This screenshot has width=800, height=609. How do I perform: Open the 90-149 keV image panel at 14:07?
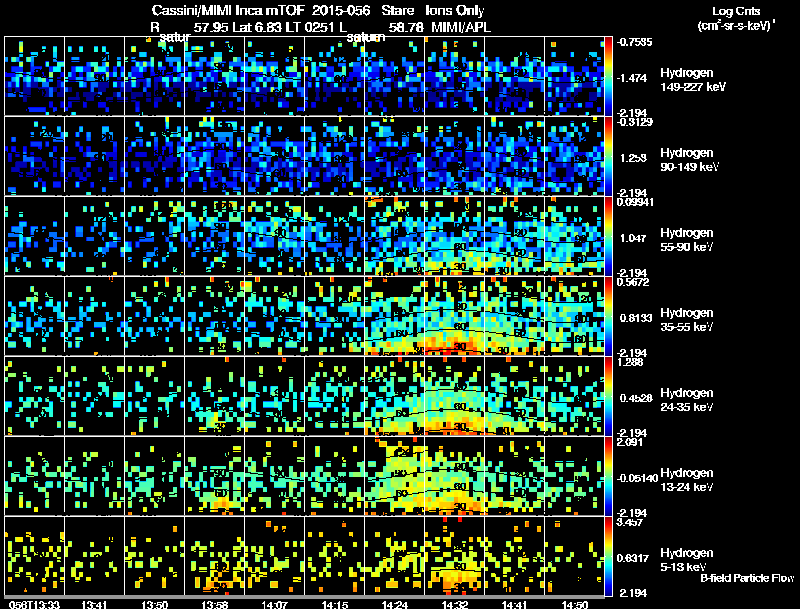coord(274,156)
